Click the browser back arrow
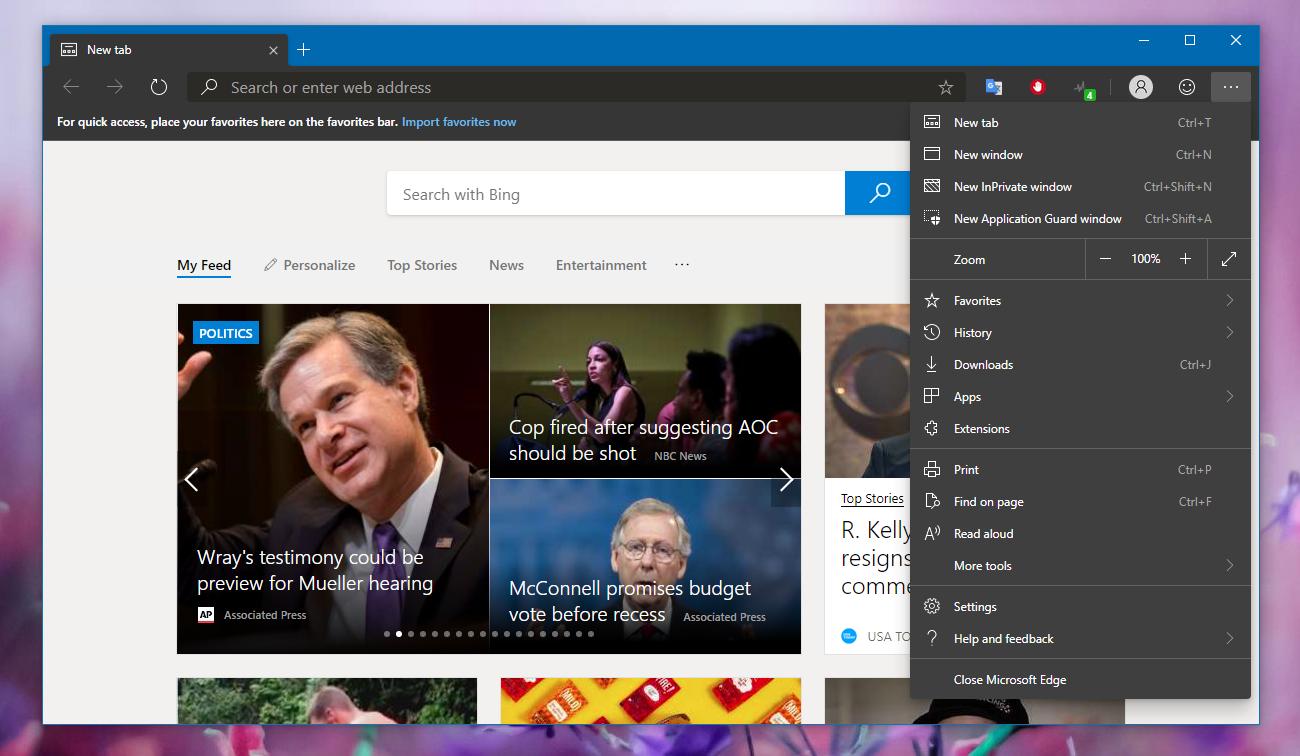The height and width of the screenshot is (756, 1300). coord(71,87)
